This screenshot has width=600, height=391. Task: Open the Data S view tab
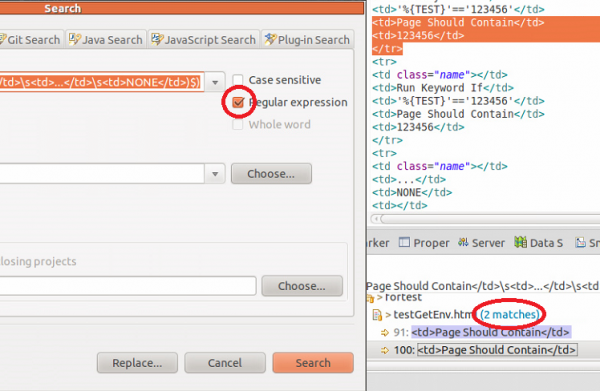tap(538, 243)
